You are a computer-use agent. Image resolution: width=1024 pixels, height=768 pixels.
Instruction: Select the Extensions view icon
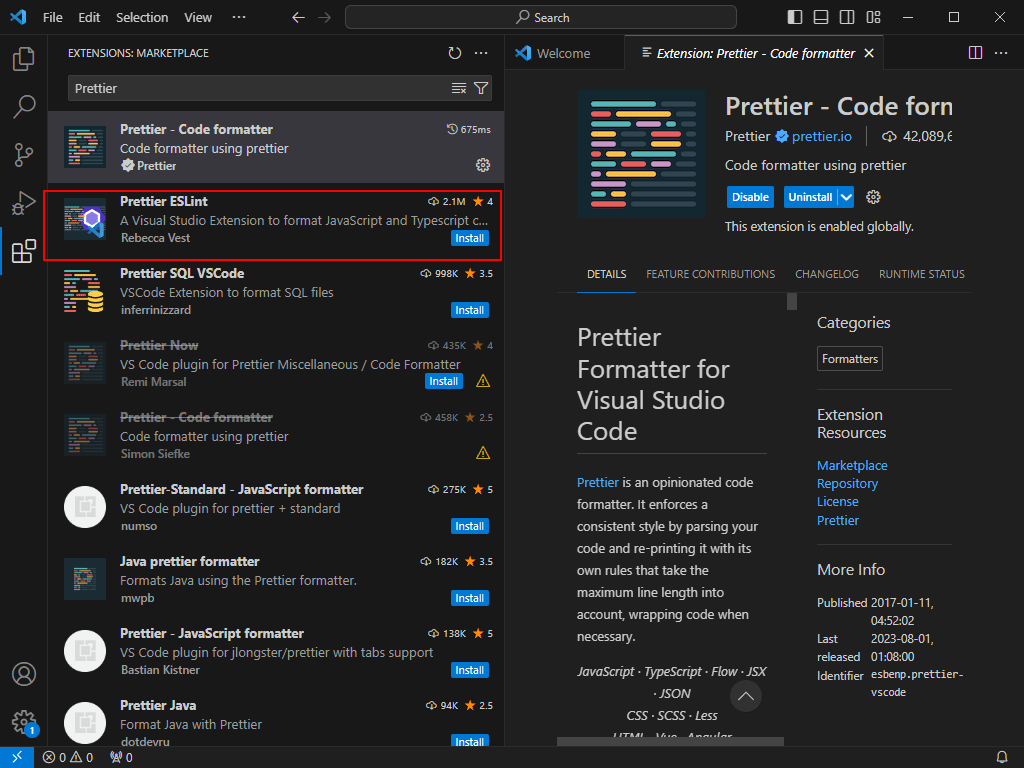[x=24, y=251]
